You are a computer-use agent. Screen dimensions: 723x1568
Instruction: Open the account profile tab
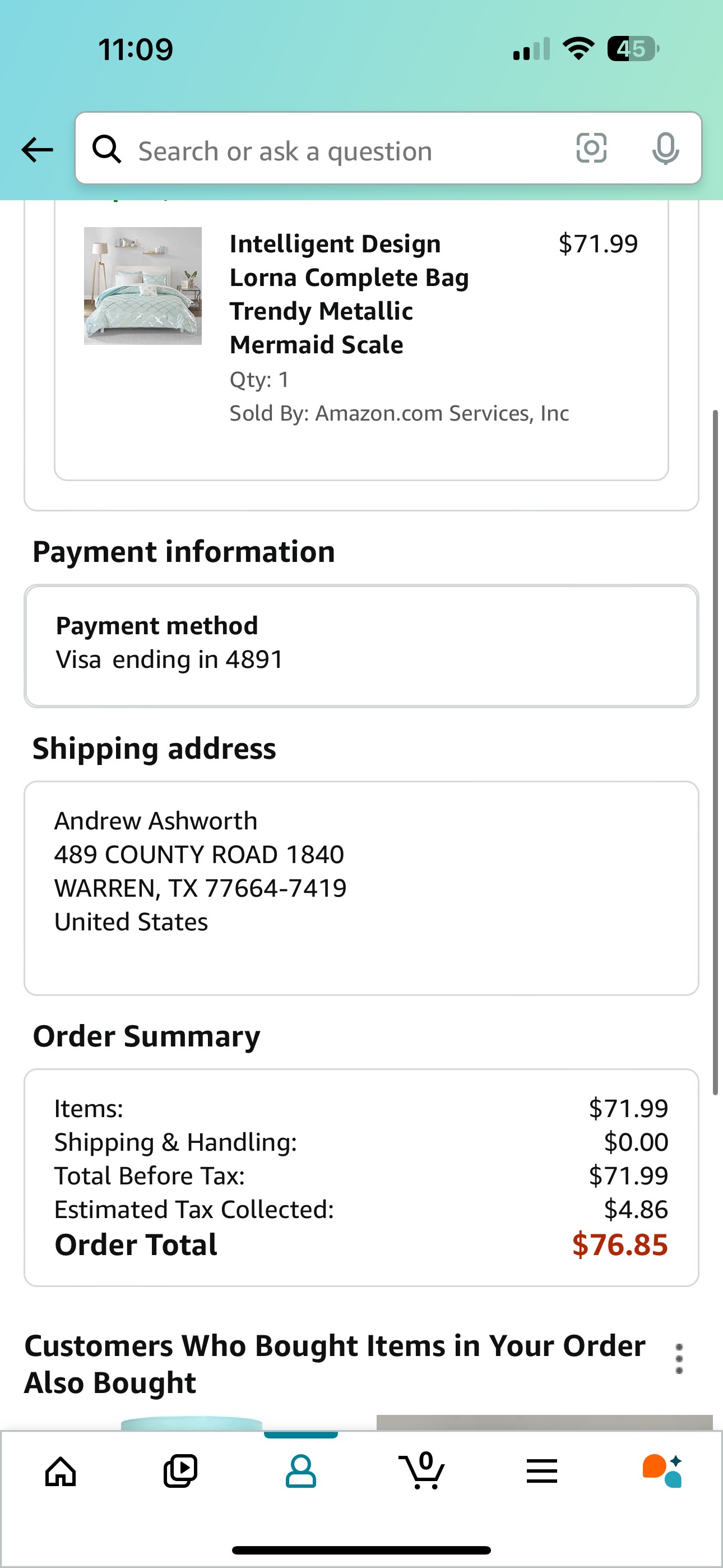(x=300, y=1471)
